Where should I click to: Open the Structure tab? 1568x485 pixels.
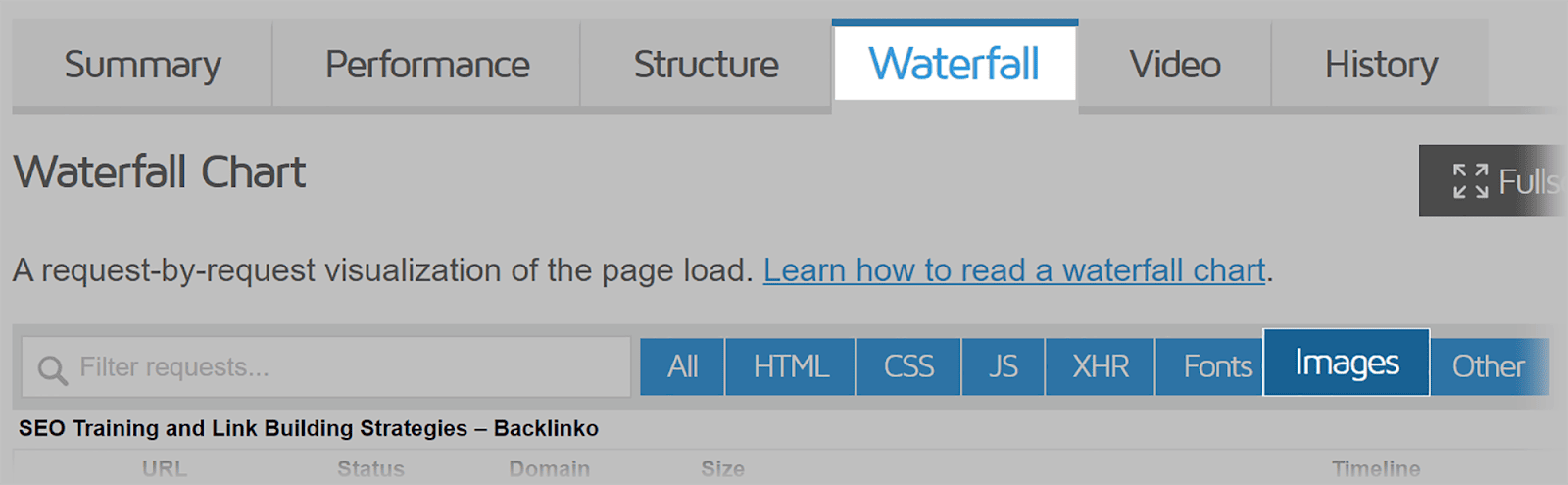pyautogui.click(x=706, y=65)
